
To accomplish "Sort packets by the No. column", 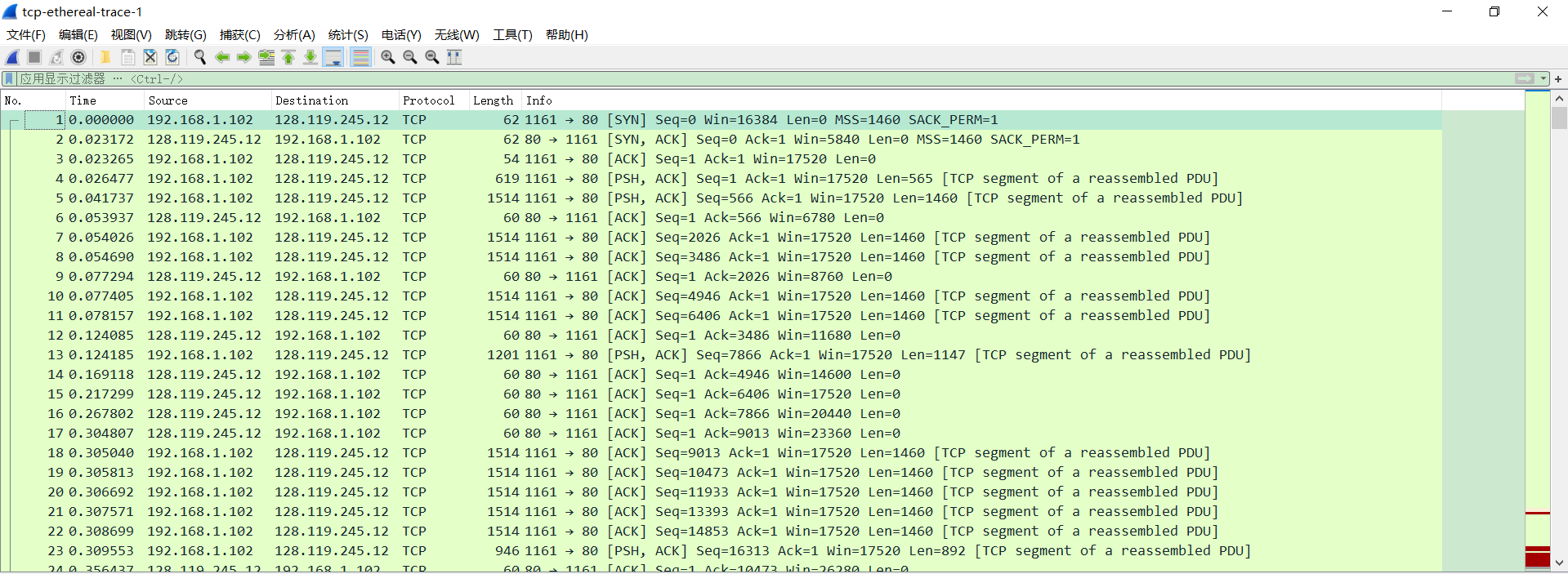I will point(34,100).
